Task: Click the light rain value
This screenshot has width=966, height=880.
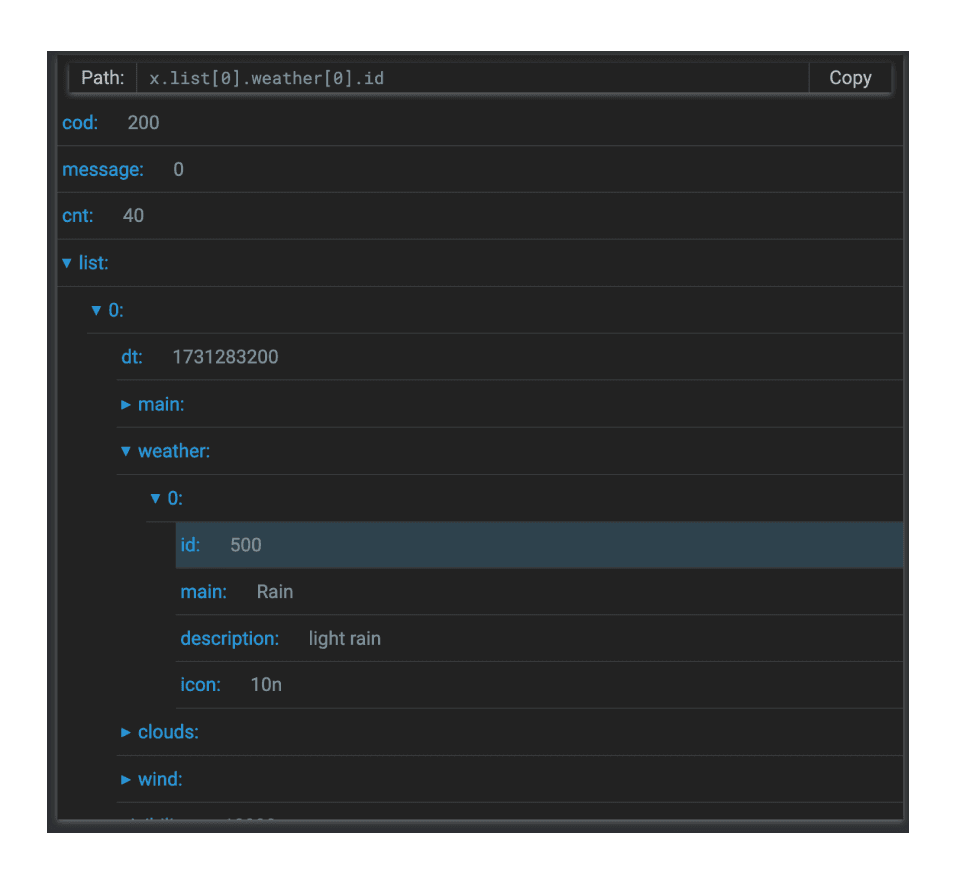Action: (x=344, y=639)
